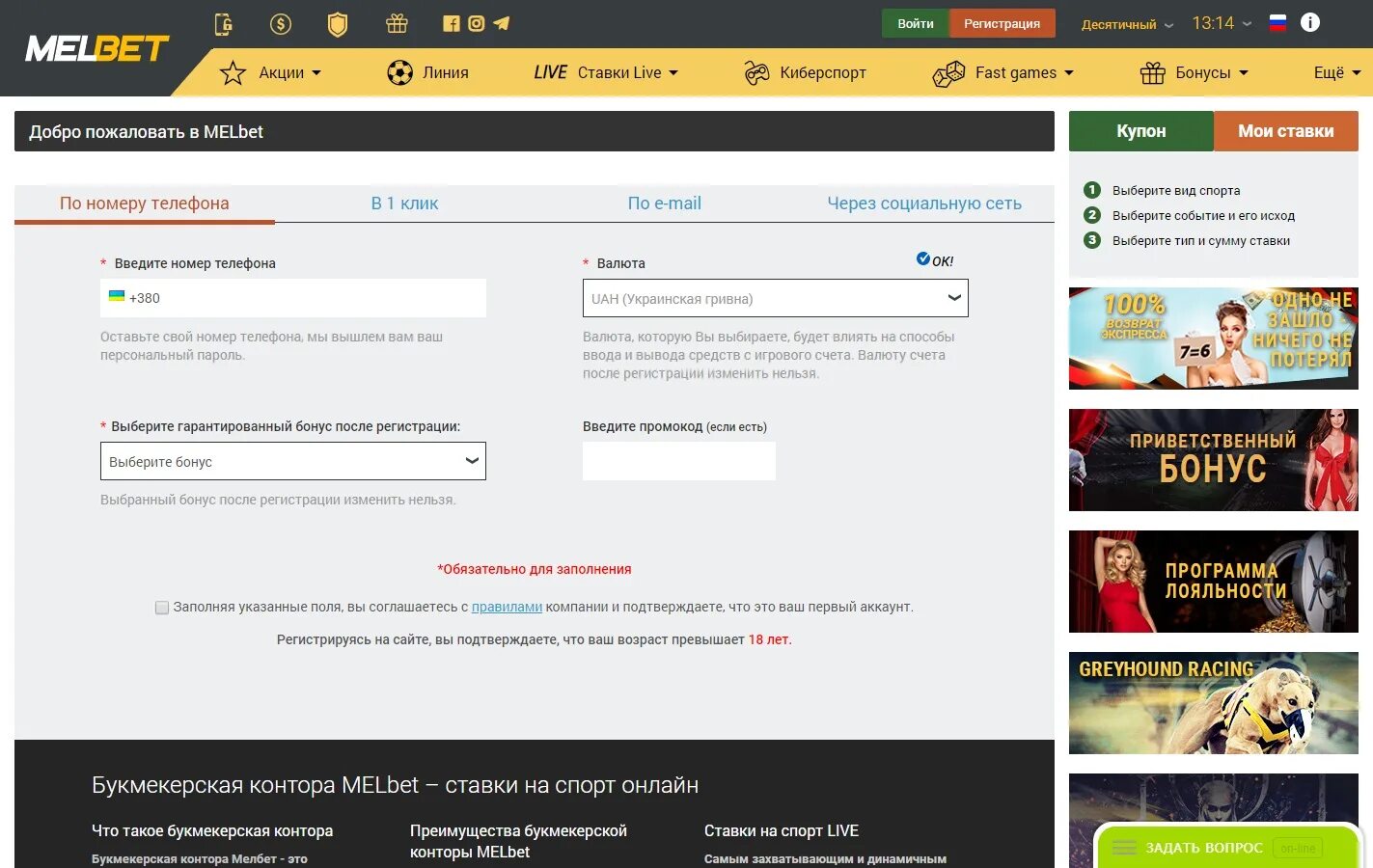Click the Выберите тип и сумму ставки text
1373x868 pixels.
(x=1201, y=241)
